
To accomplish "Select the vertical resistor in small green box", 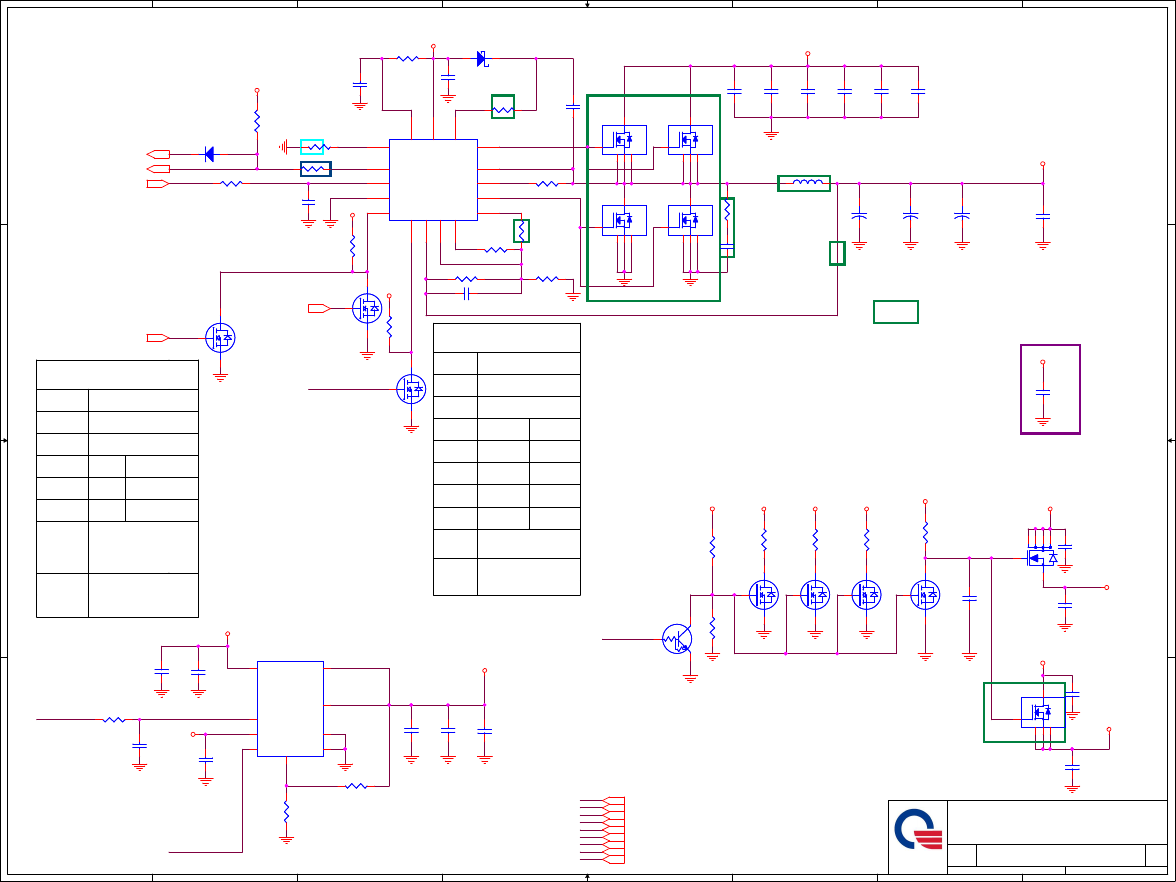I will tap(521, 231).
